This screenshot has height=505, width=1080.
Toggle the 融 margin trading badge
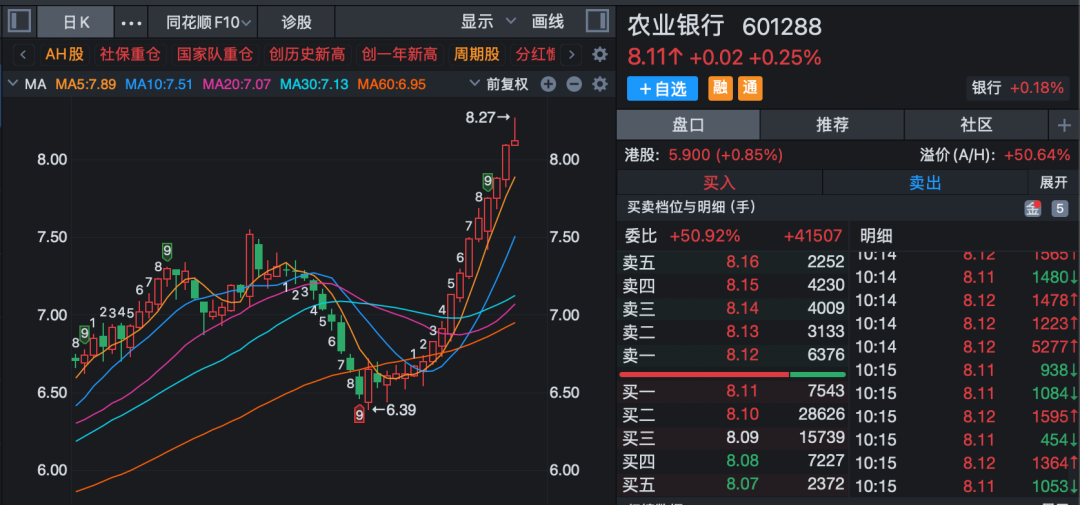[720, 88]
